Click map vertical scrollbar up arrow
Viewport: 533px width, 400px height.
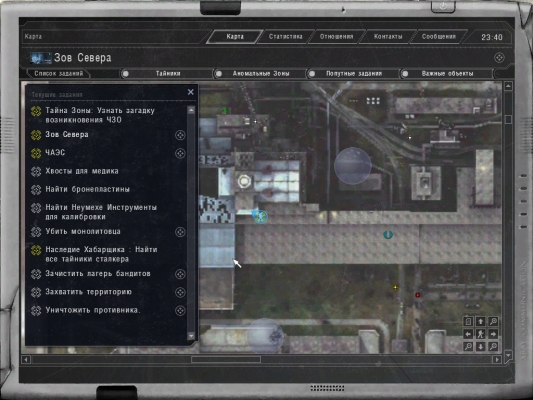[x=508, y=86]
